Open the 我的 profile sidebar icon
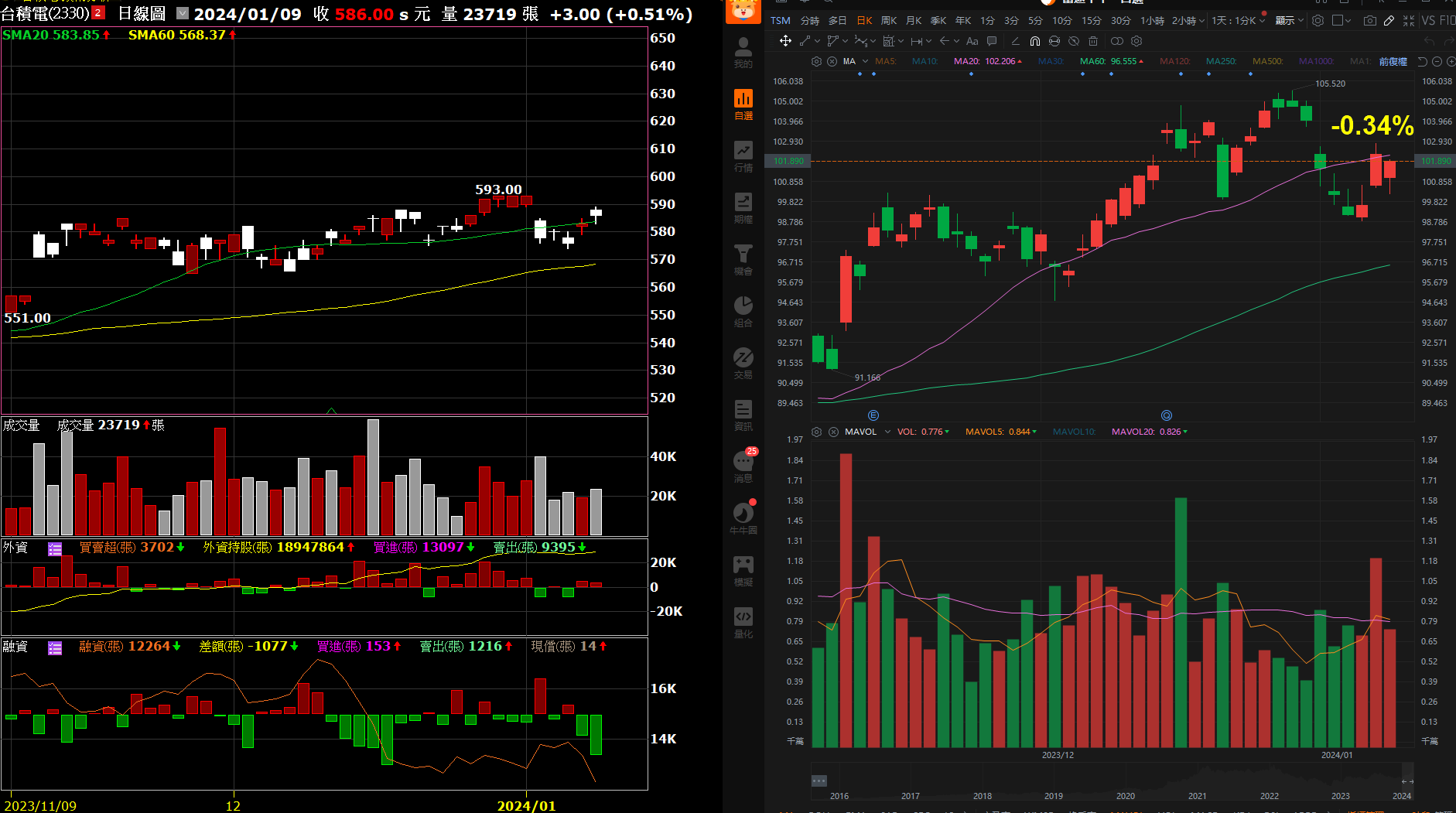This screenshot has height=813, width=1456. 743,53
